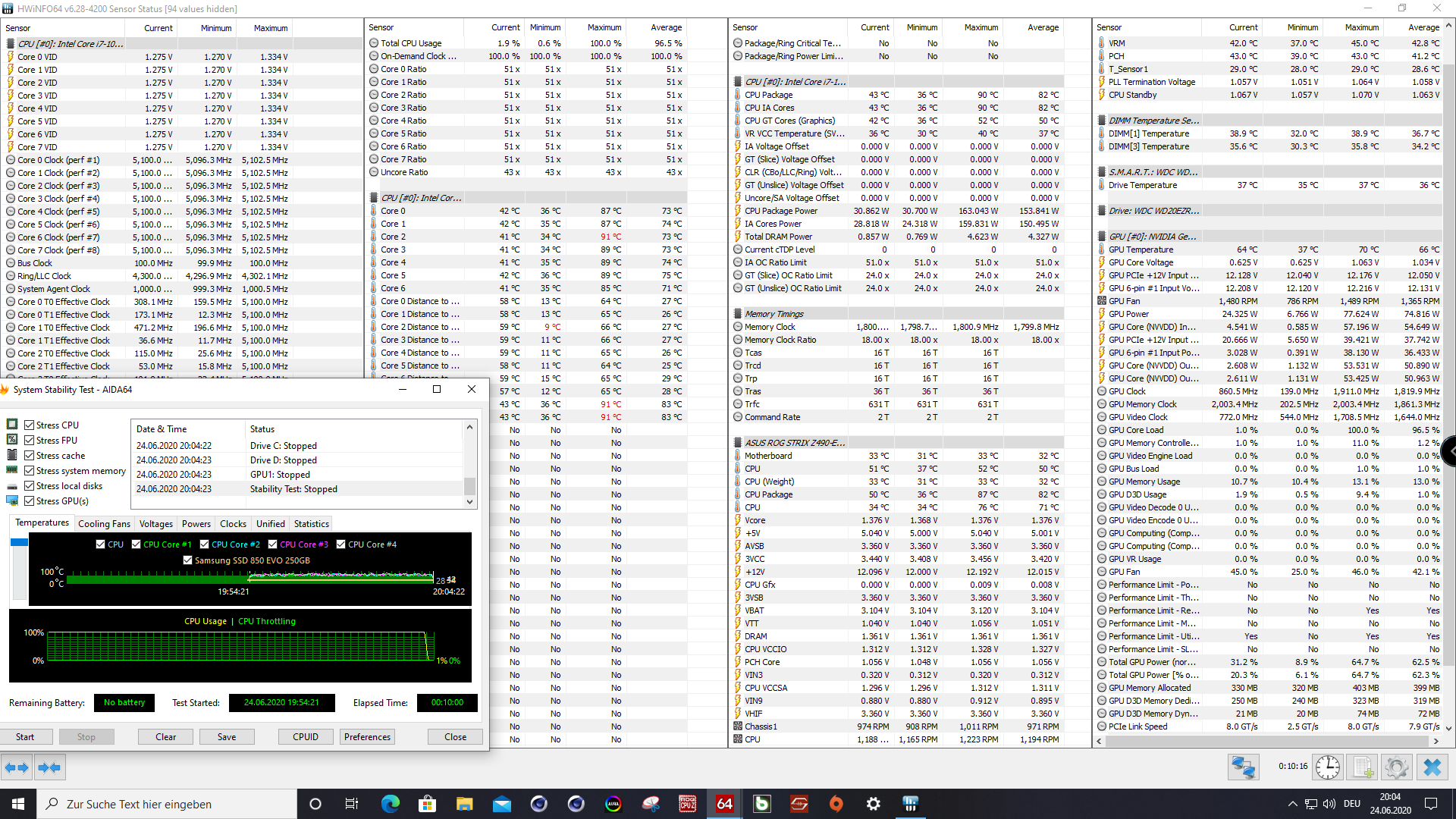Open Task View from the taskbar
1456x819 pixels.
click(352, 804)
